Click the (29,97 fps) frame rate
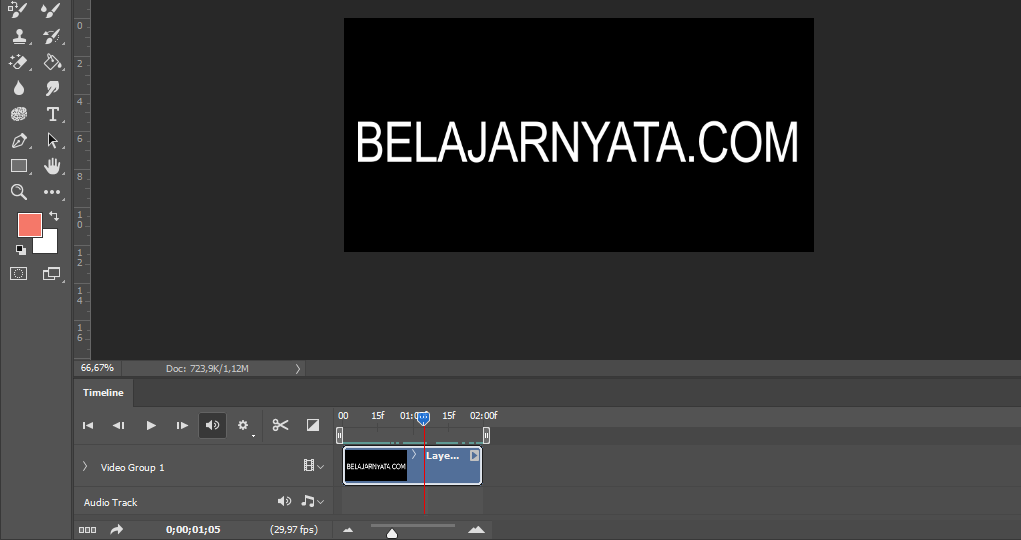This screenshot has width=1021, height=540. pyautogui.click(x=294, y=530)
